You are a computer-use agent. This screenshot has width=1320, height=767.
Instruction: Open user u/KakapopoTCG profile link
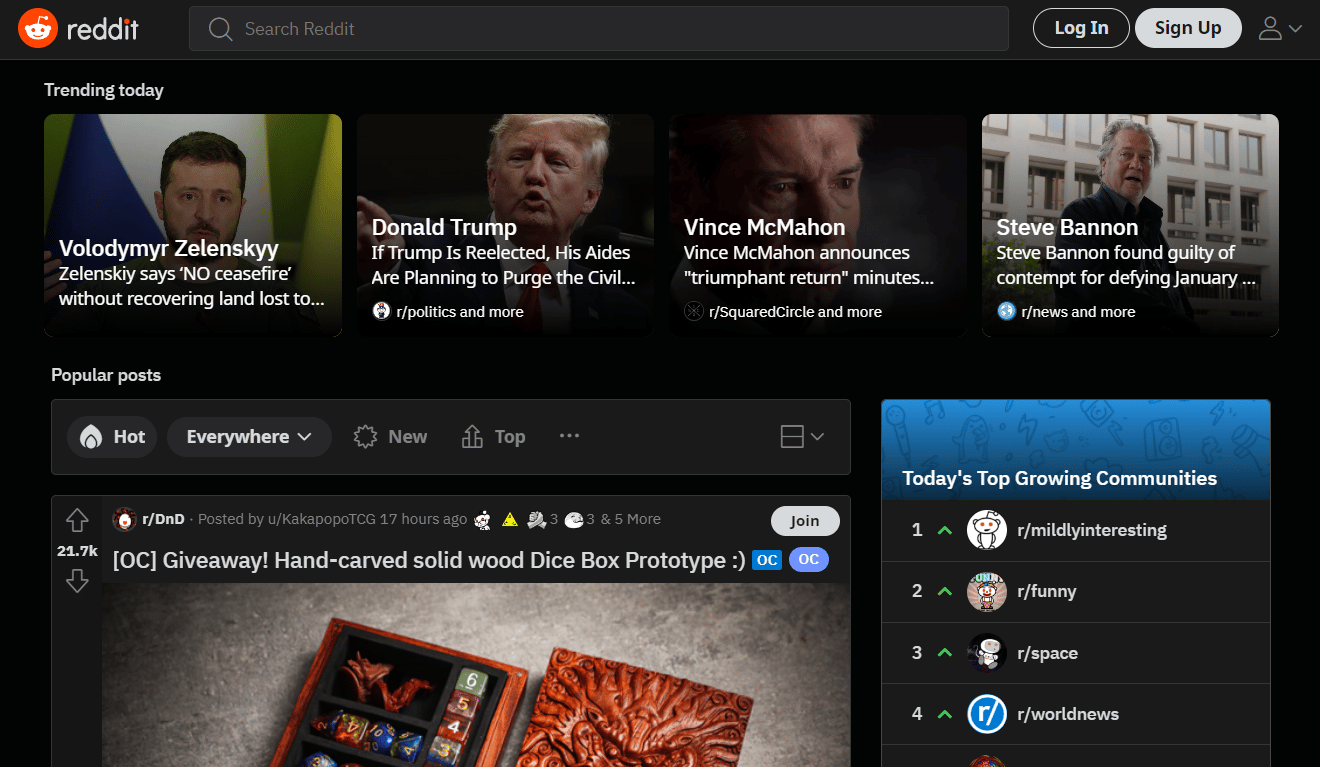pos(320,519)
